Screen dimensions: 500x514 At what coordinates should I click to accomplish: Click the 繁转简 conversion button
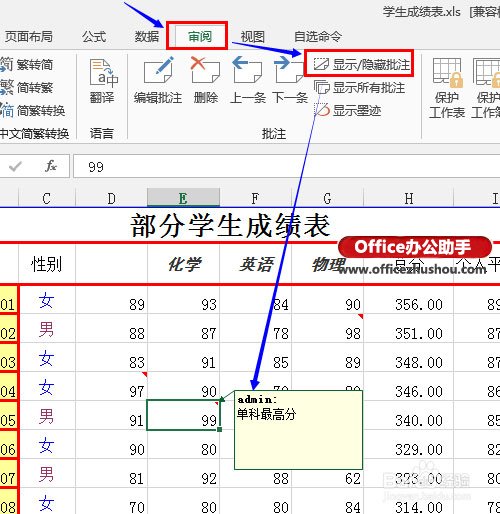[x=27, y=64]
